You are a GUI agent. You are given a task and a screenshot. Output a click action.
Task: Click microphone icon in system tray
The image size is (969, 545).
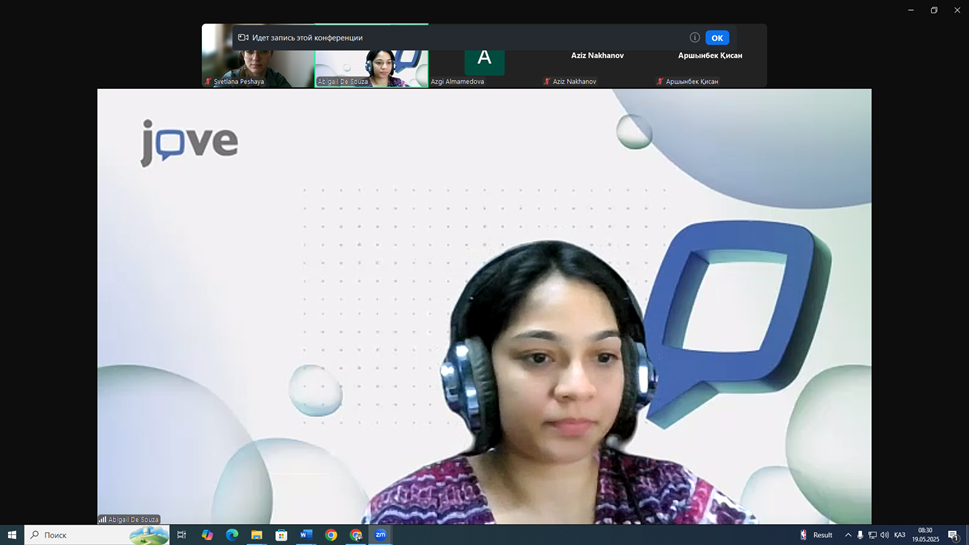point(860,535)
